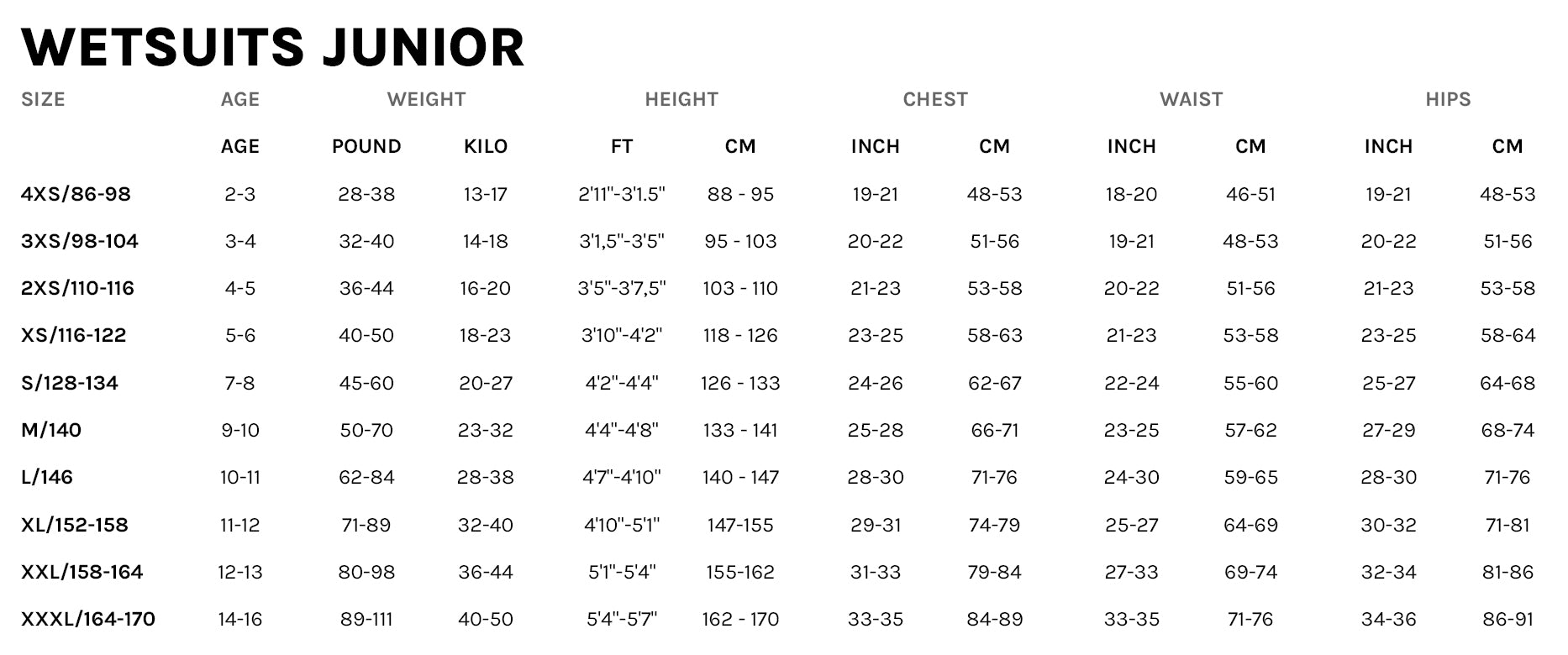Click the WETSUITS JUNIOR title
Image resolution: width=1568 pixels, height=655 pixels.
[x=273, y=47]
